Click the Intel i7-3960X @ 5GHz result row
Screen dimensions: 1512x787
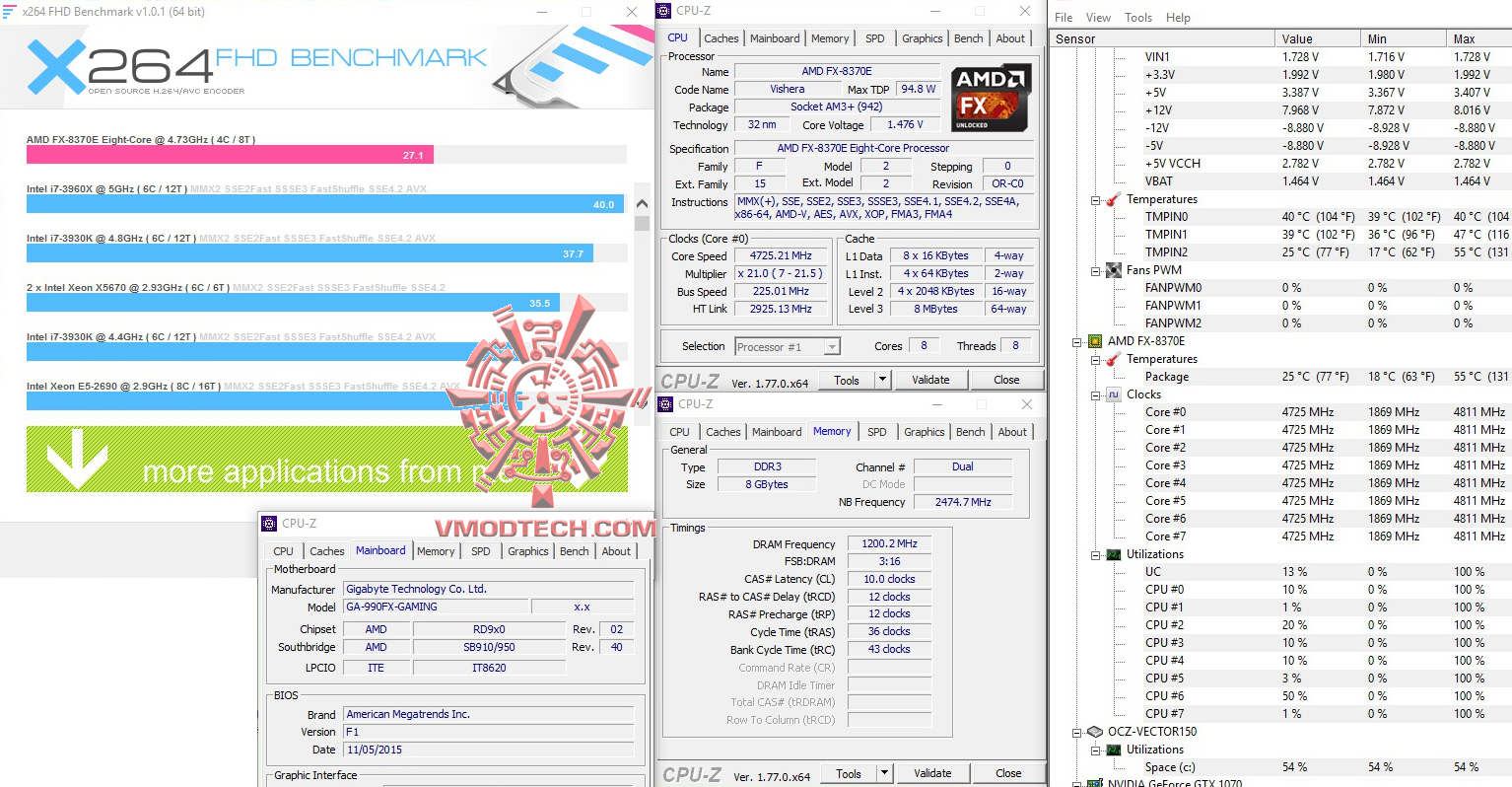pyautogui.click(x=325, y=196)
